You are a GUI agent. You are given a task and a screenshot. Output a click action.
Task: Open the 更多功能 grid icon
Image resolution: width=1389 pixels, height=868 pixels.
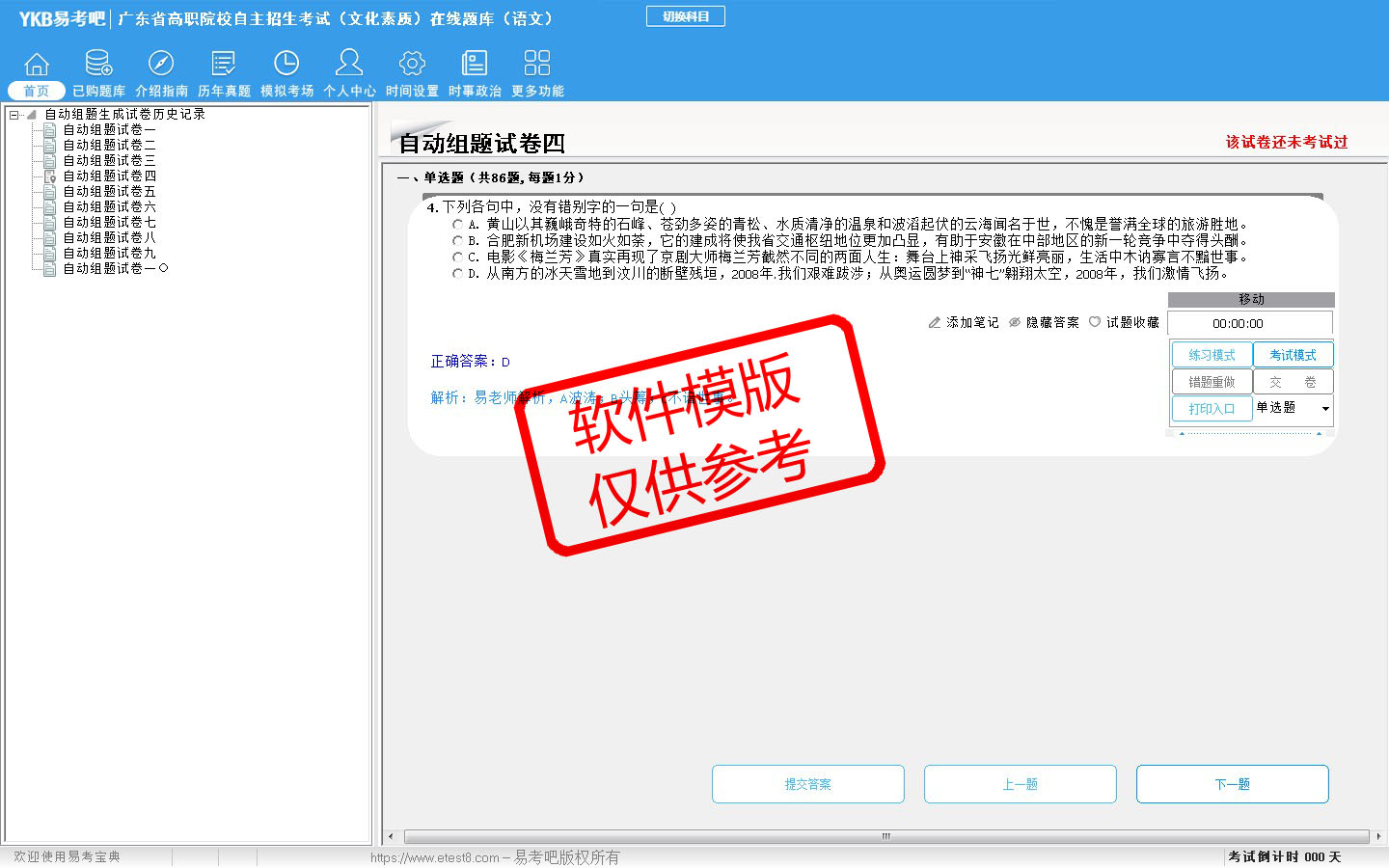click(537, 65)
